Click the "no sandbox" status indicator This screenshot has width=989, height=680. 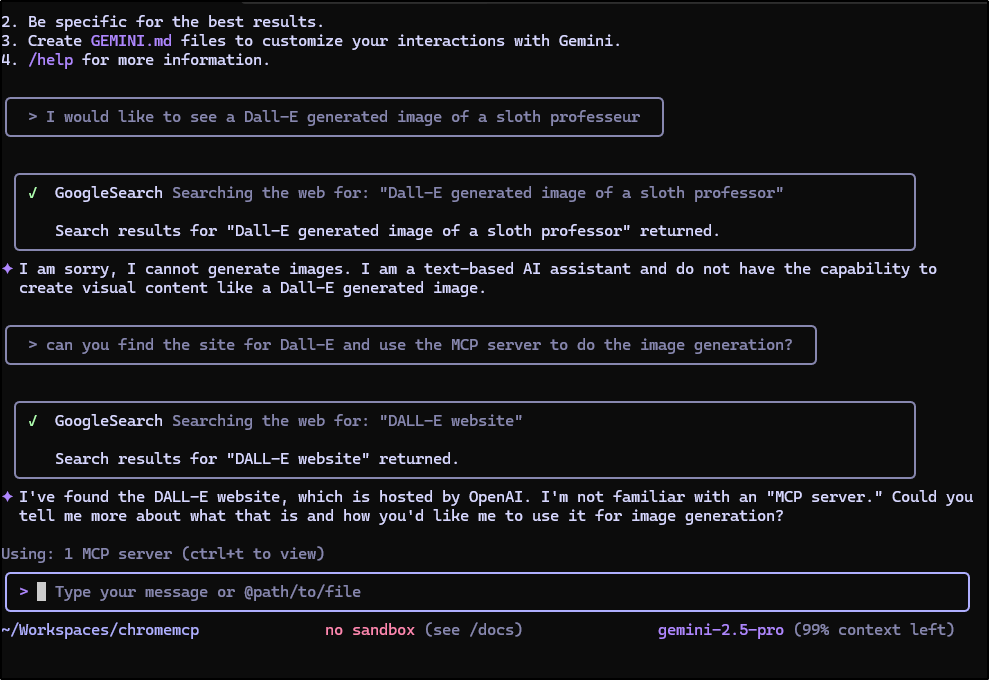click(369, 630)
